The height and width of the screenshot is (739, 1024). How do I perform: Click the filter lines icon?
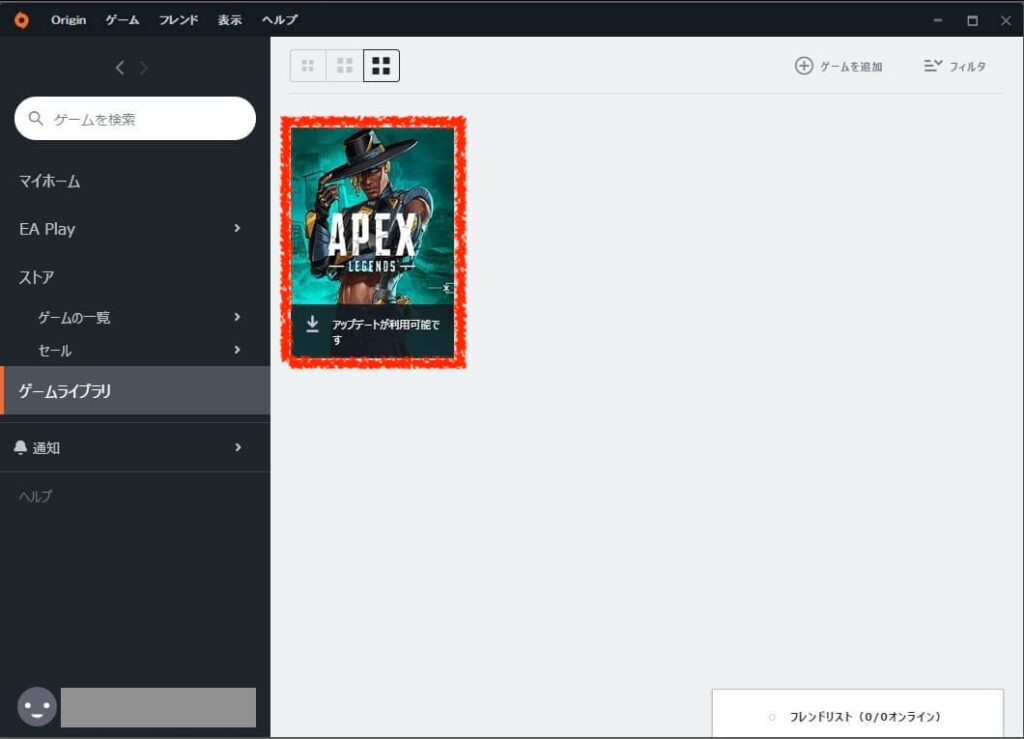point(933,65)
